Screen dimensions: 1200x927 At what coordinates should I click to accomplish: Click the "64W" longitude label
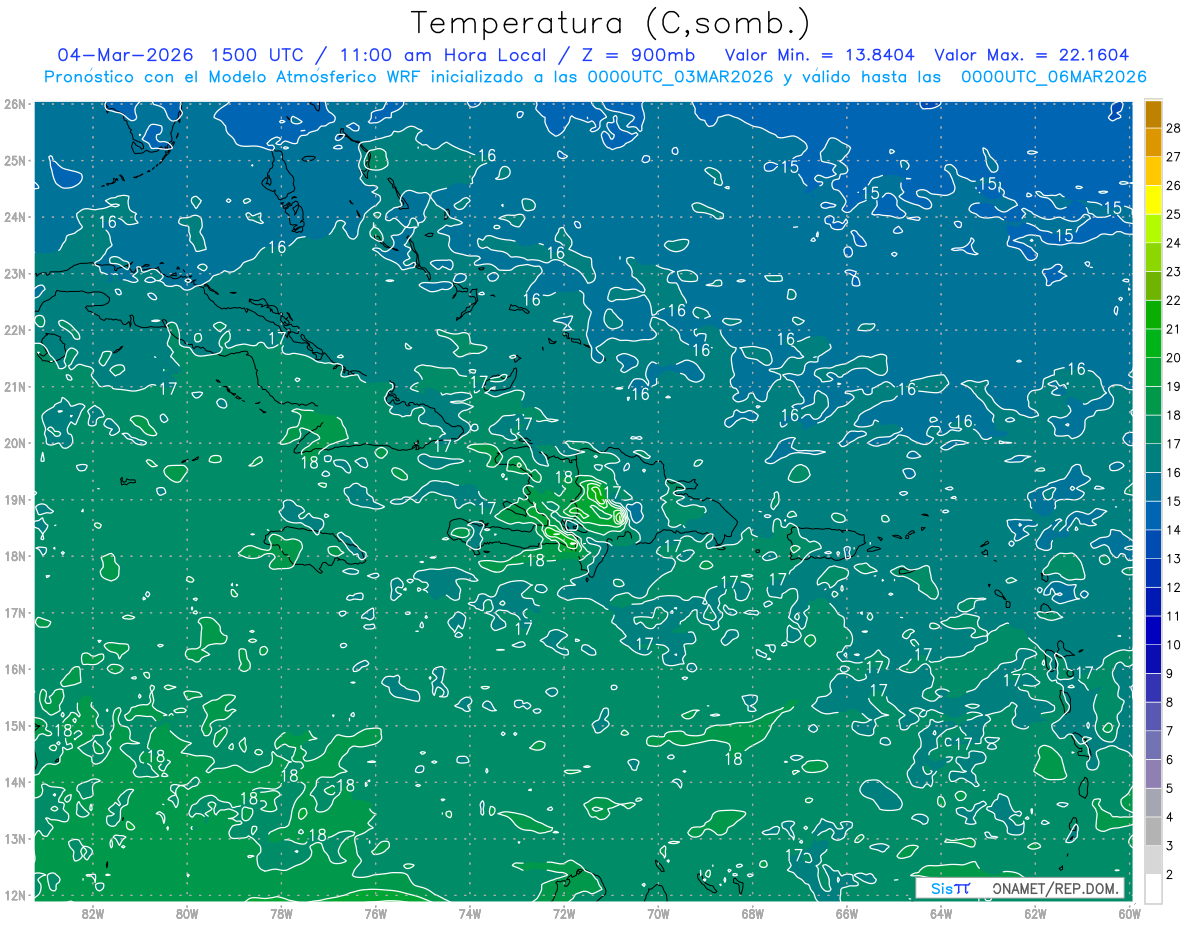941,913
